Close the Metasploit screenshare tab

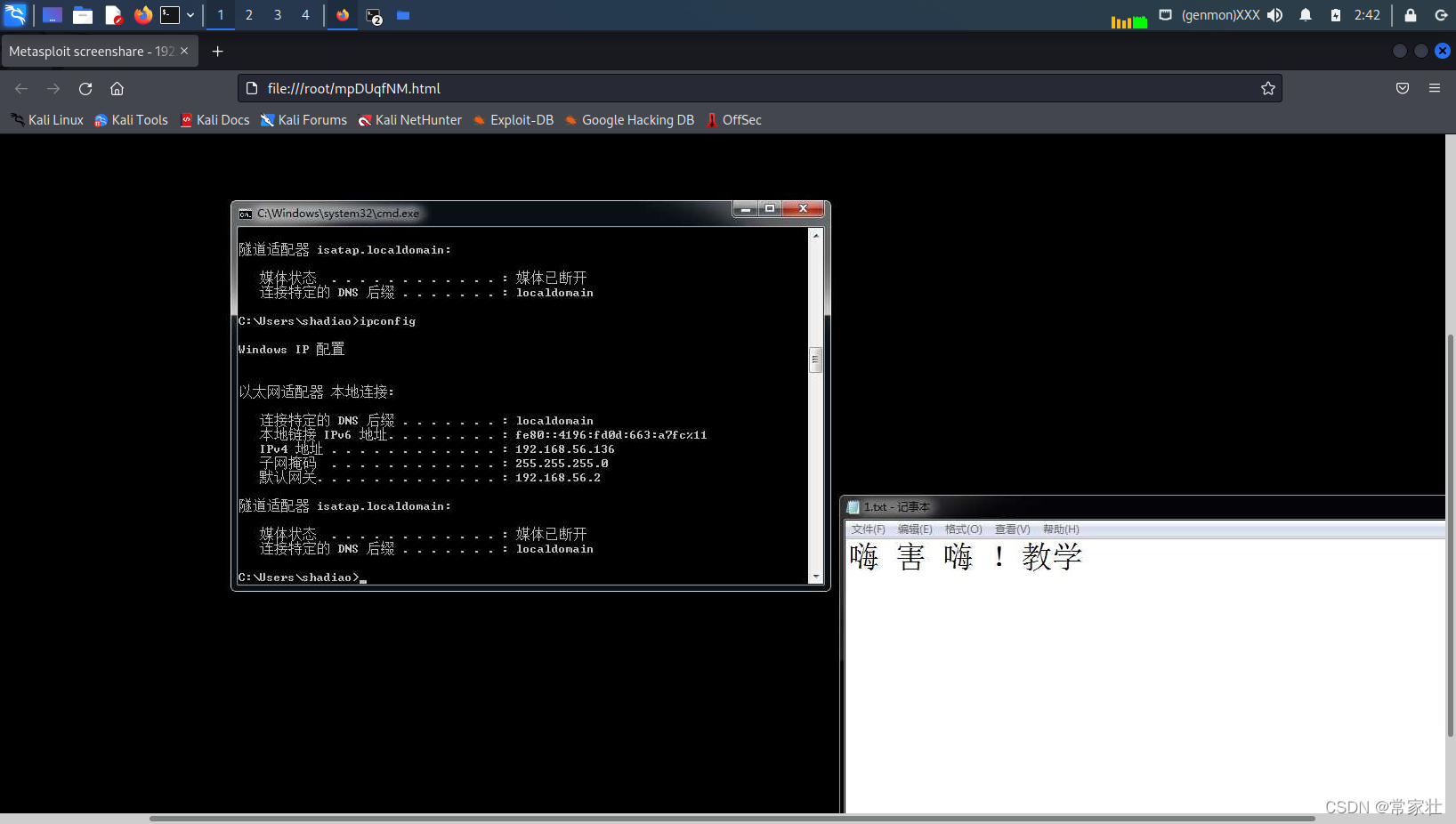[184, 51]
